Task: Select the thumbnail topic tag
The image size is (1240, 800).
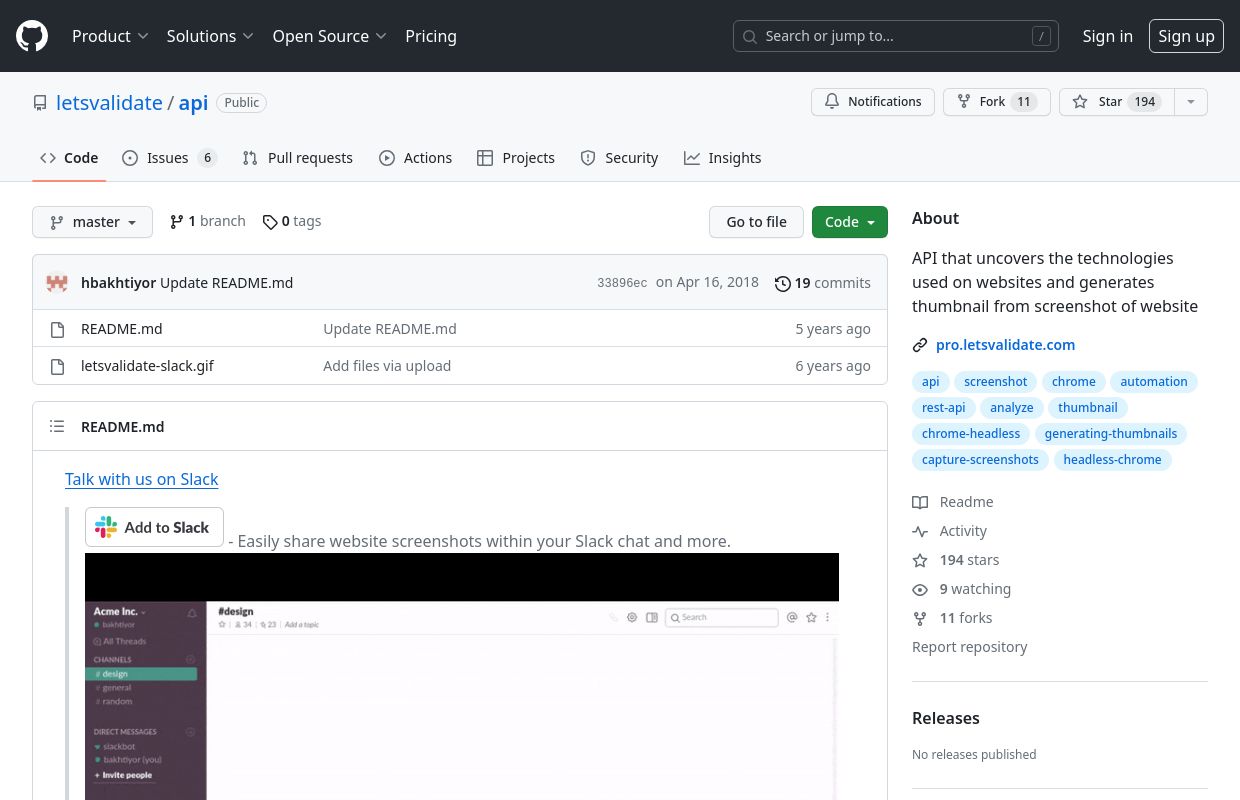Action: point(1088,408)
